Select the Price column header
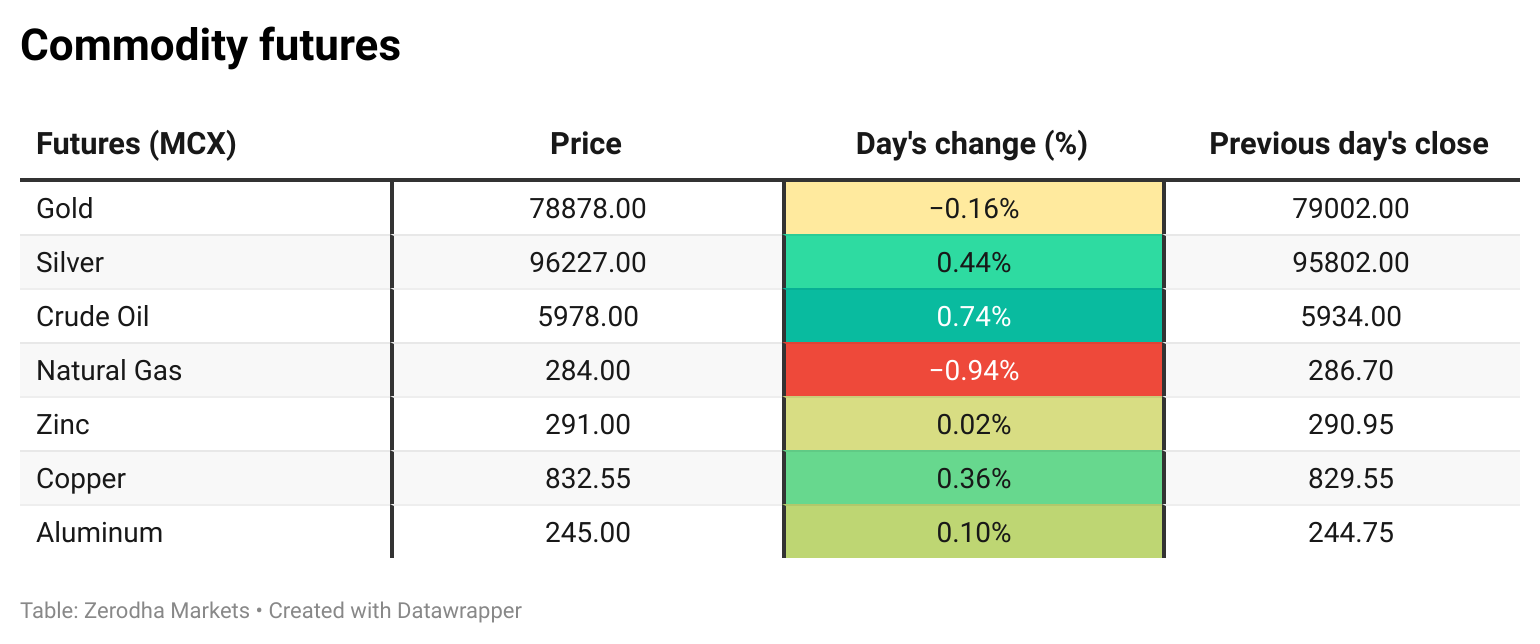This screenshot has width=1540, height=644. 586,144
